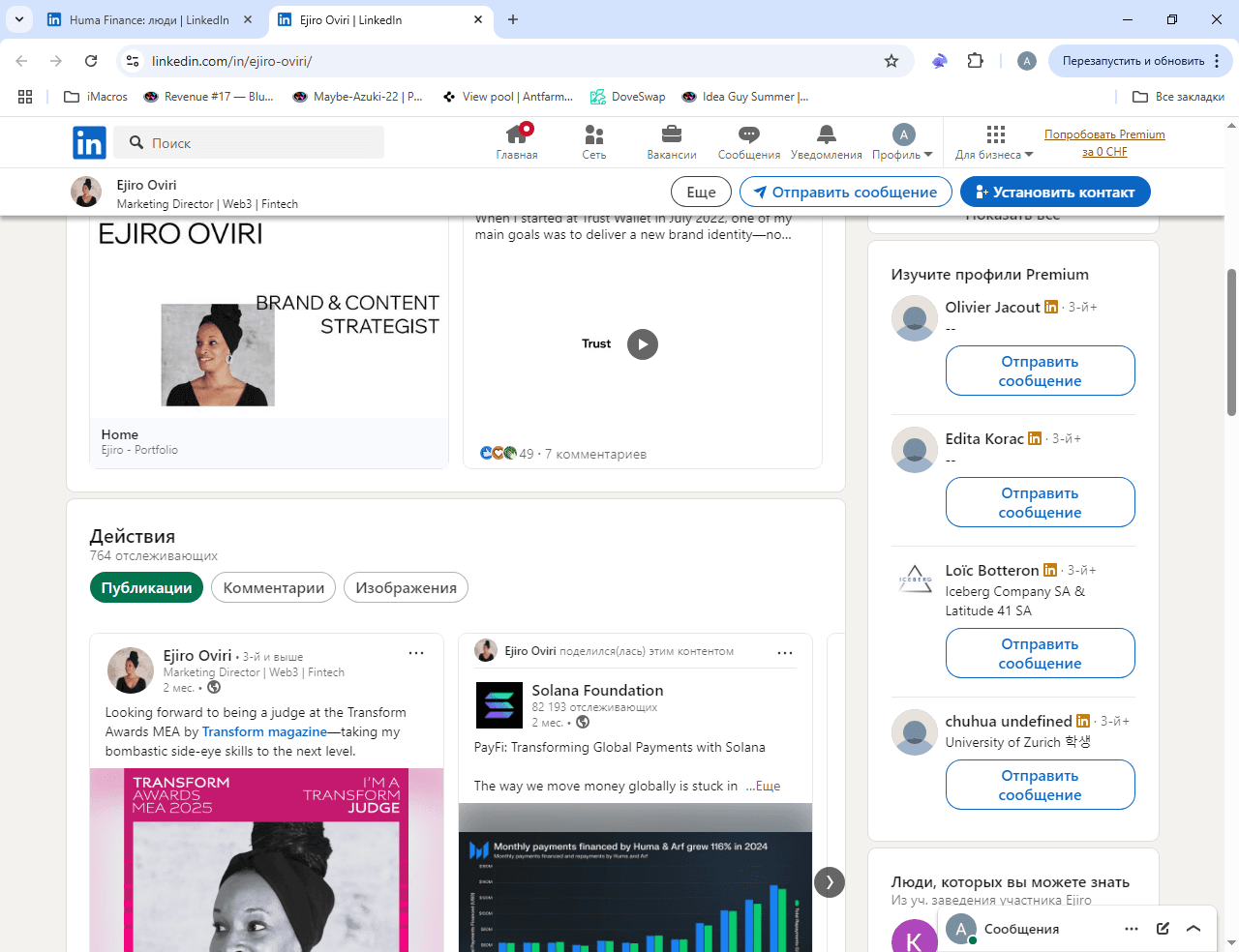Bookmark page with the star icon
Screen dimensions: 1239x952
pos(891,61)
